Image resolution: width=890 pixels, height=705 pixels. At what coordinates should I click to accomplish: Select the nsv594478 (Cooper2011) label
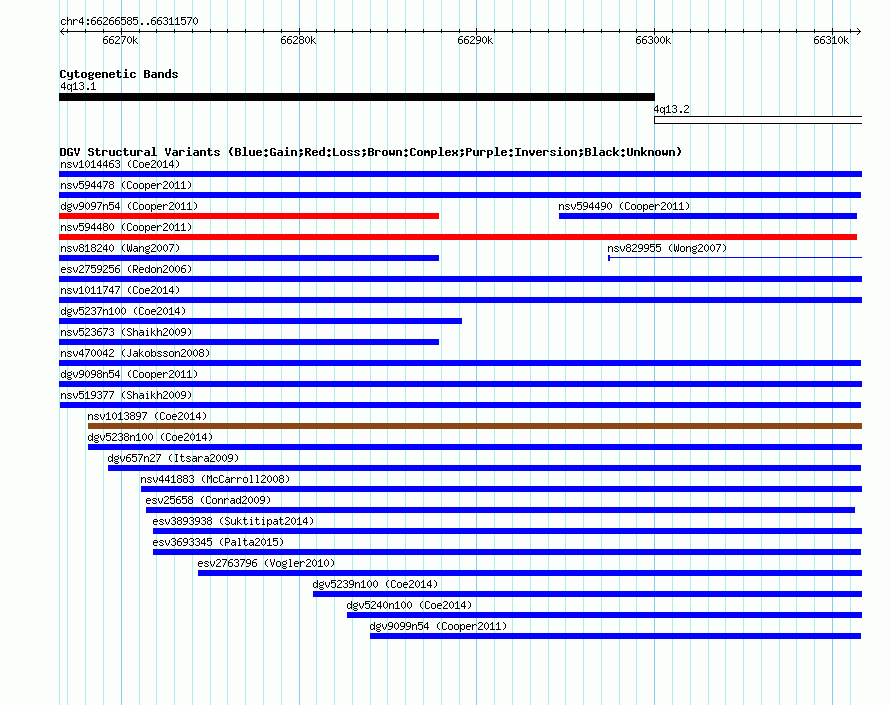(x=126, y=185)
